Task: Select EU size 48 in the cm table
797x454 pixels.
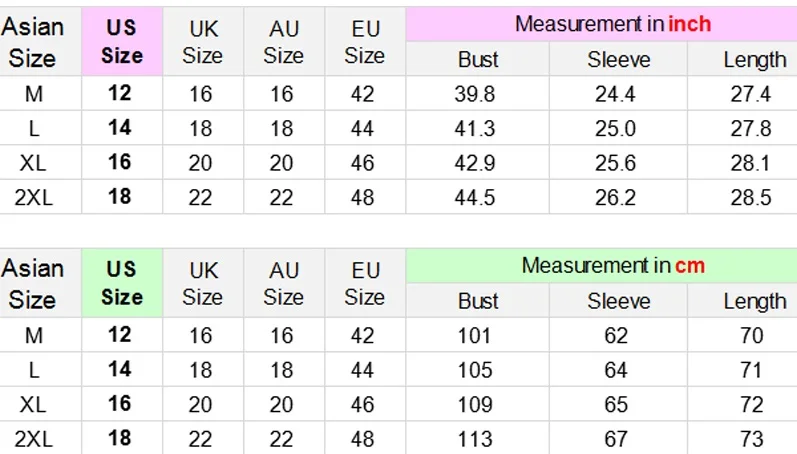Action: pyautogui.click(x=362, y=439)
